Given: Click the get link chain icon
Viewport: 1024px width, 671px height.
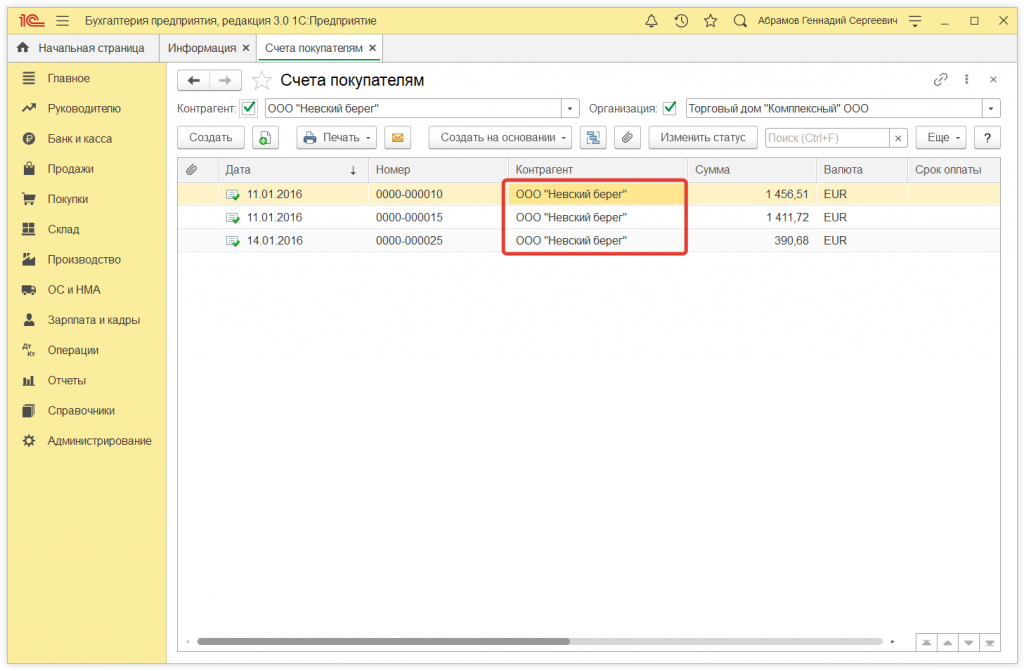Looking at the screenshot, I should click(940, 80).
